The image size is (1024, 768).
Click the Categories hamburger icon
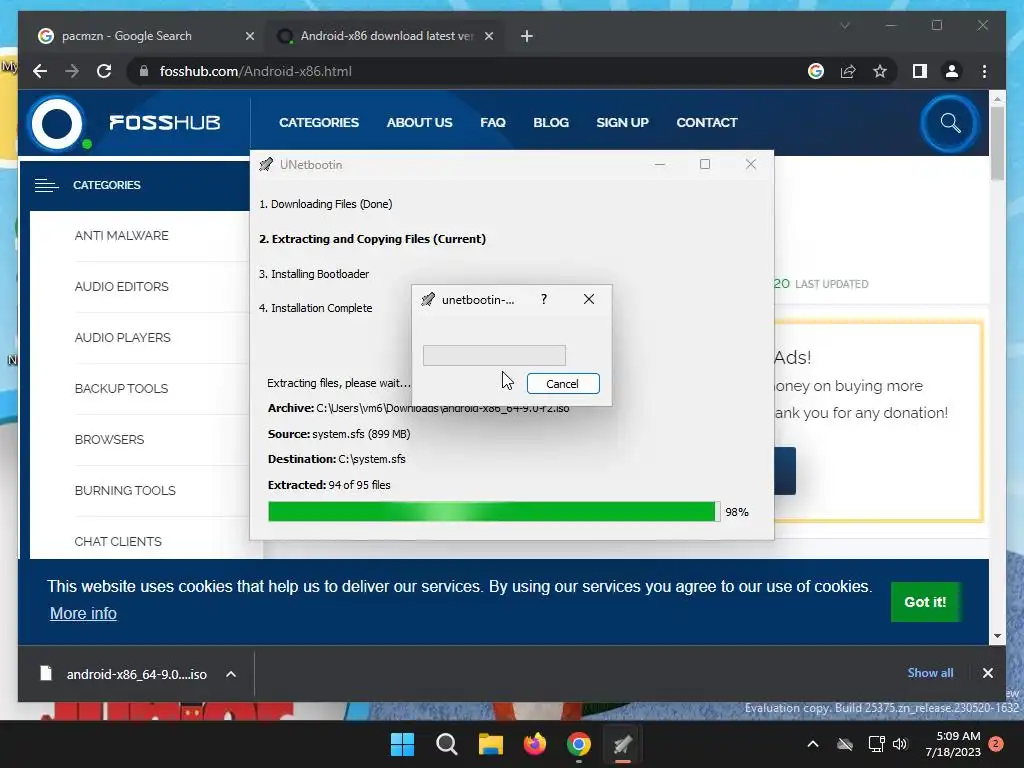click(x=46, y=185)
